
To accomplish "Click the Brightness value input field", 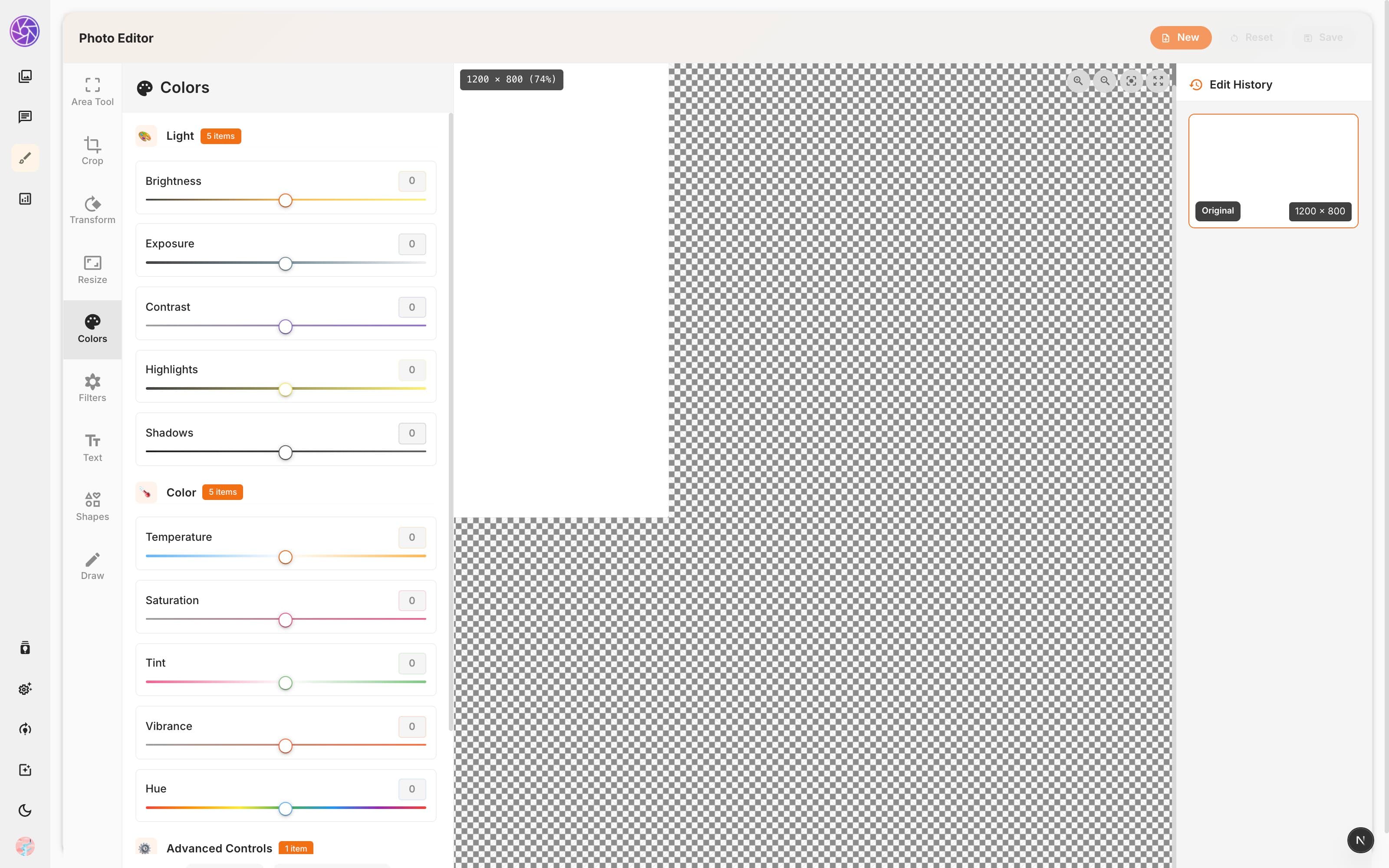I will click(411, 181).
